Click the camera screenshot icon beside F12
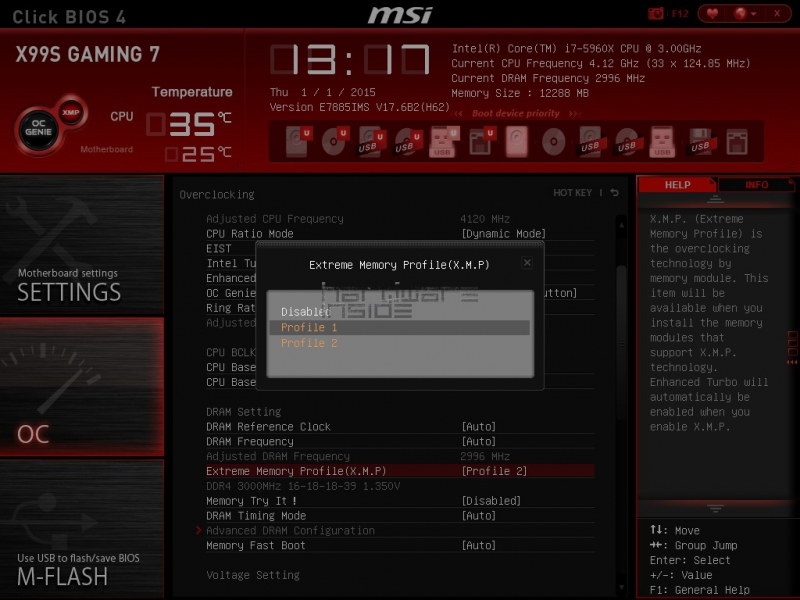Screen dimensions: 800x600 point(656,14)
